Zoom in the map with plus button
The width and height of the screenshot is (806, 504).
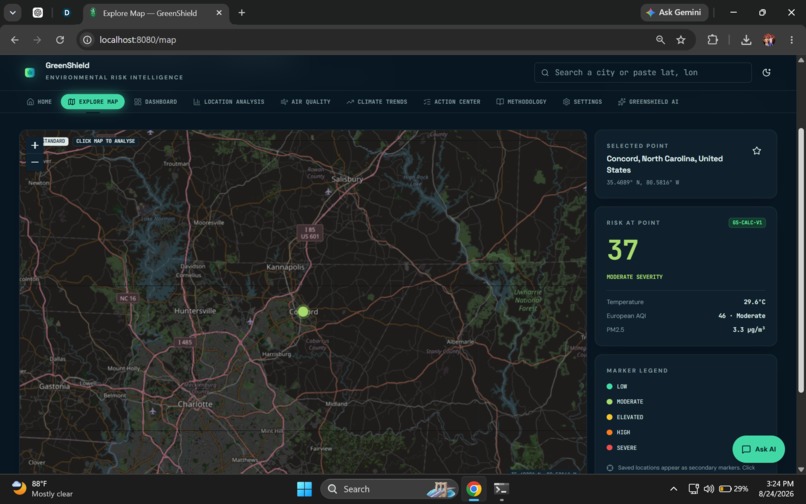(x=34, y=146)
